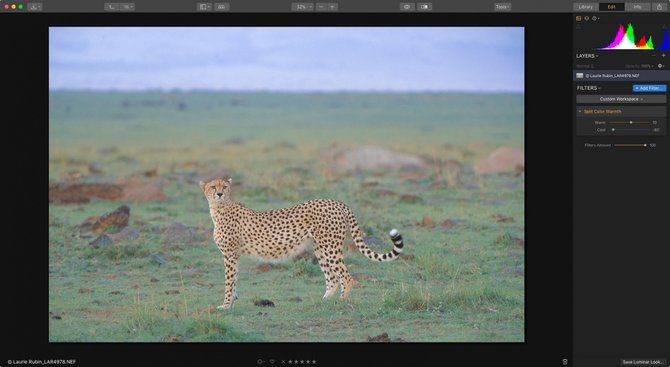
Task: Open the import/add photos button in toolbar
Action: [34, 7]
